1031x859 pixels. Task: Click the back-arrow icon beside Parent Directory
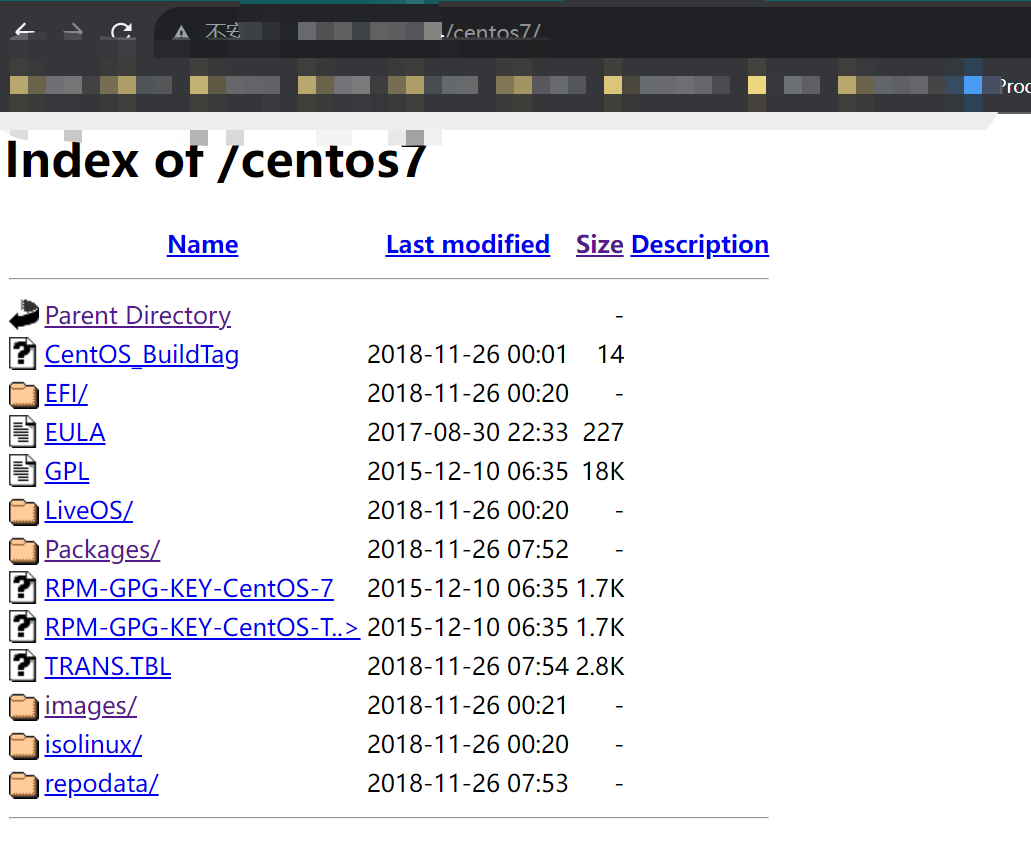pyautogui.click(x=24, y=314)
